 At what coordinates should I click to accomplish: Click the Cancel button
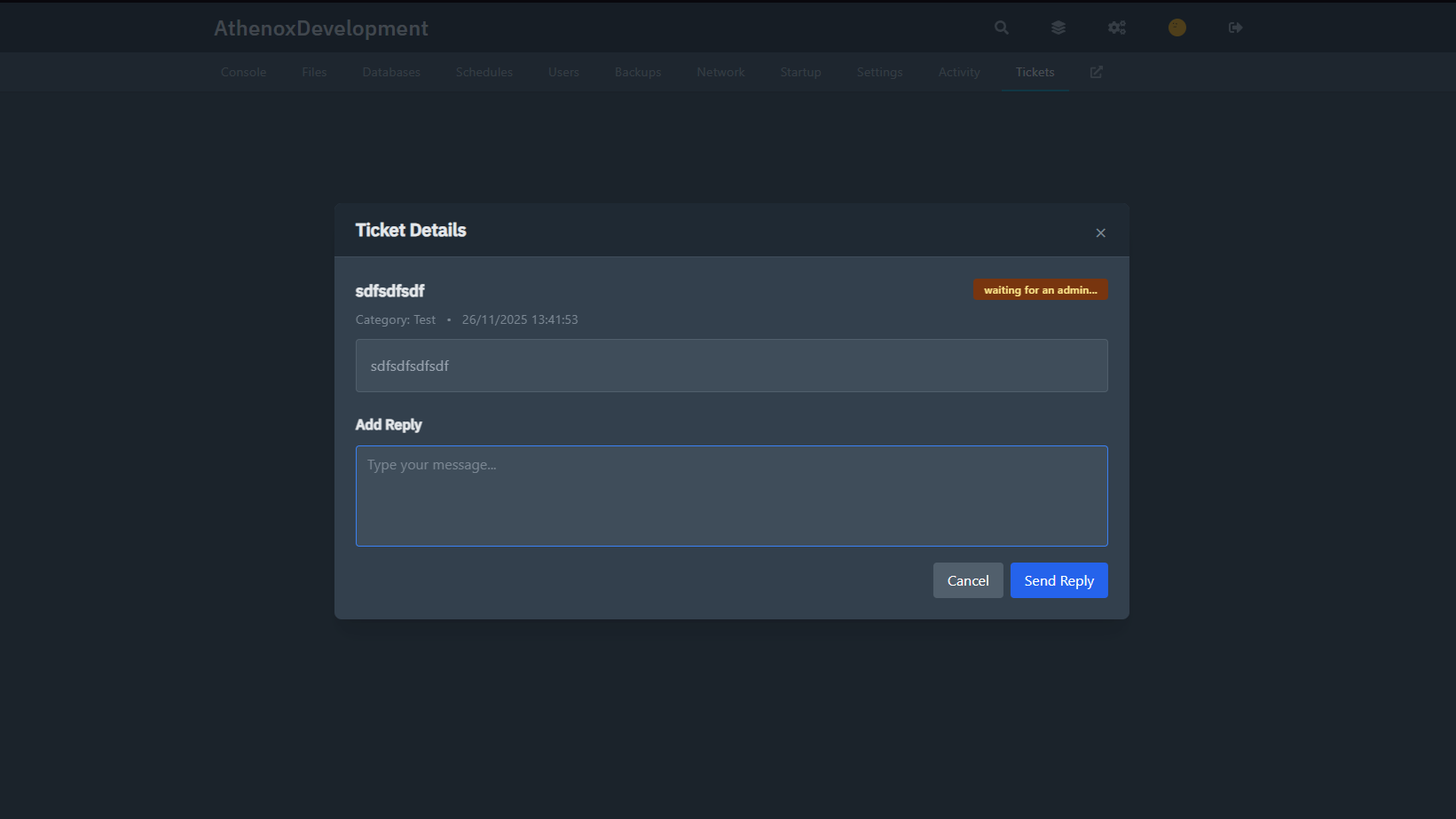(968, 580)
